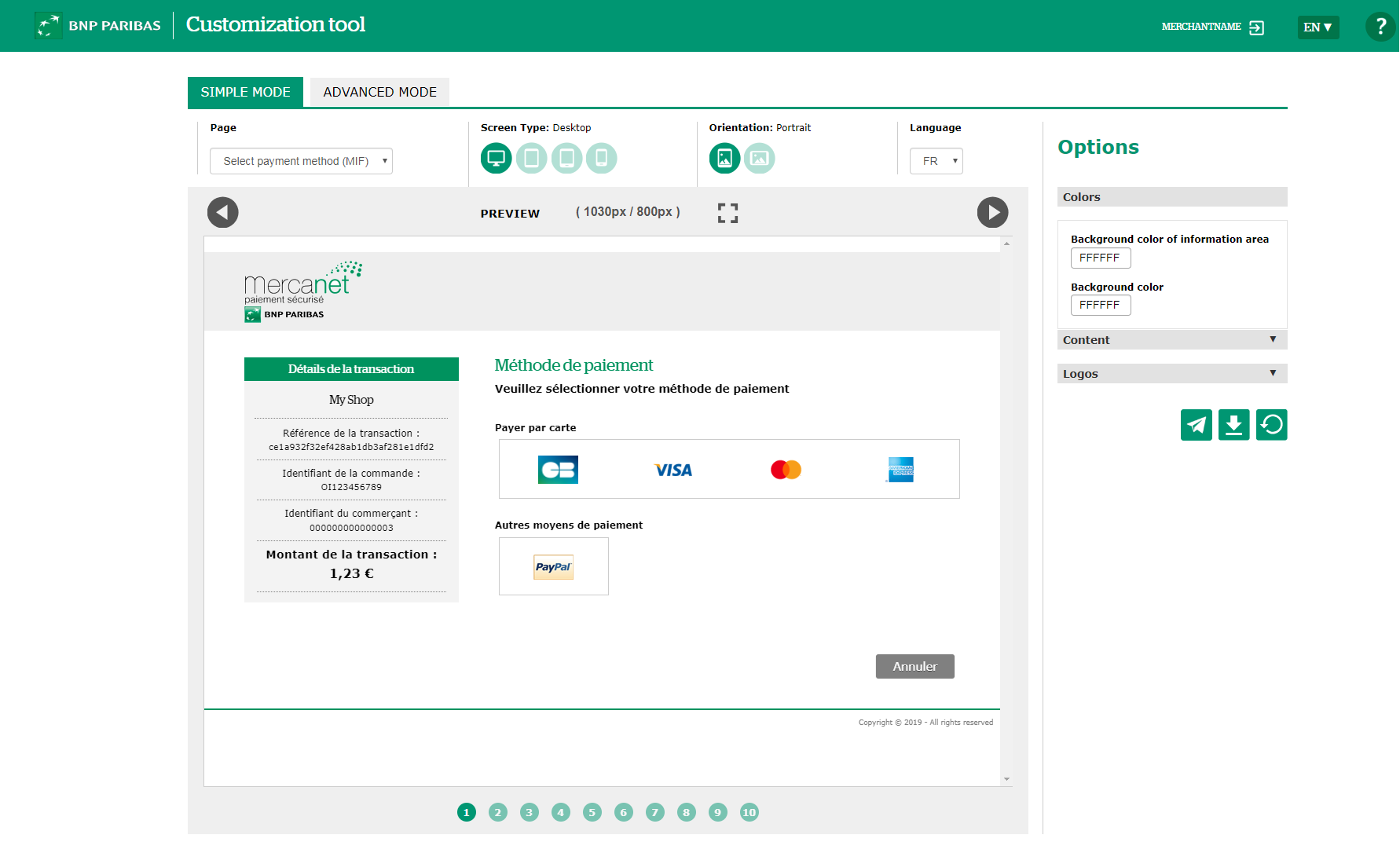Click the information area background color field
The width and height of the screenshot is (1400, 853).
1100,258
